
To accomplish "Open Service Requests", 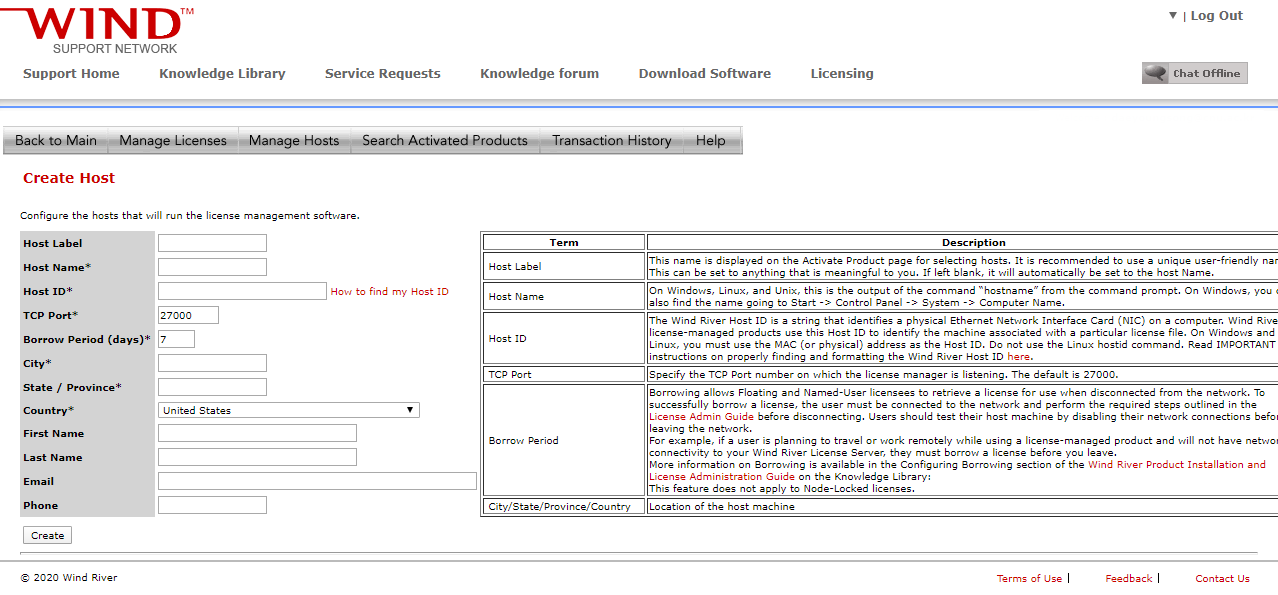I will pos(382,73).
